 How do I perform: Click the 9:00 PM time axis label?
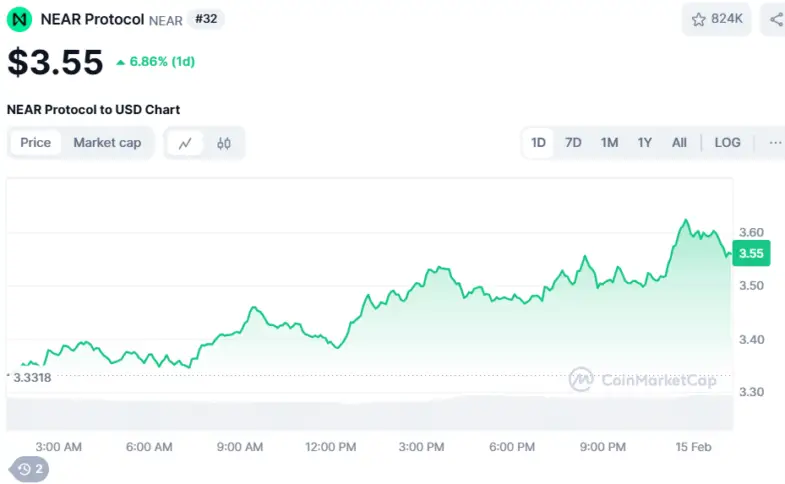(x=603, y=447)
